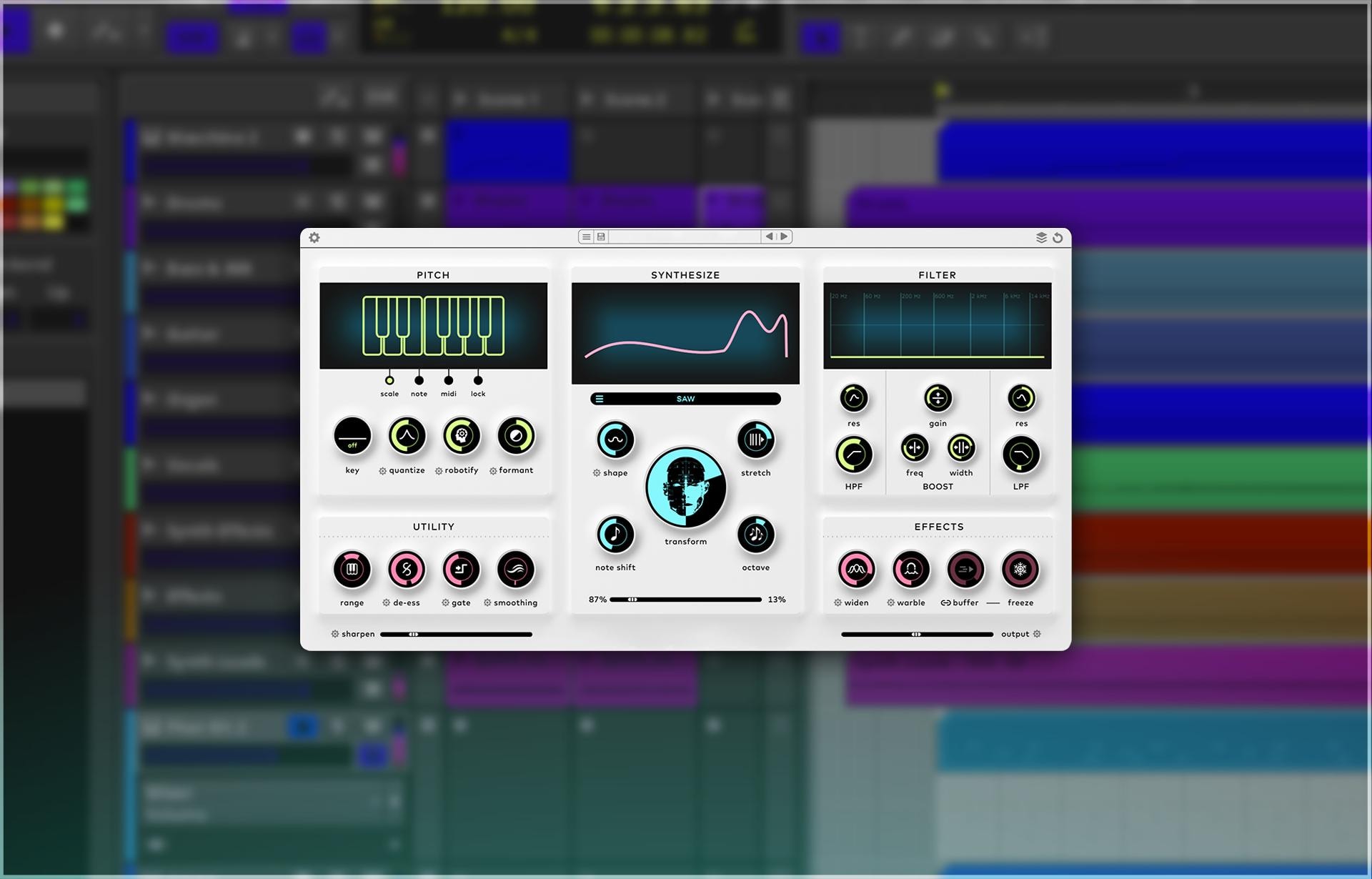Open robotify settings gear
The width and height of the screenshot is (1372, 879).
click(439, 471)
